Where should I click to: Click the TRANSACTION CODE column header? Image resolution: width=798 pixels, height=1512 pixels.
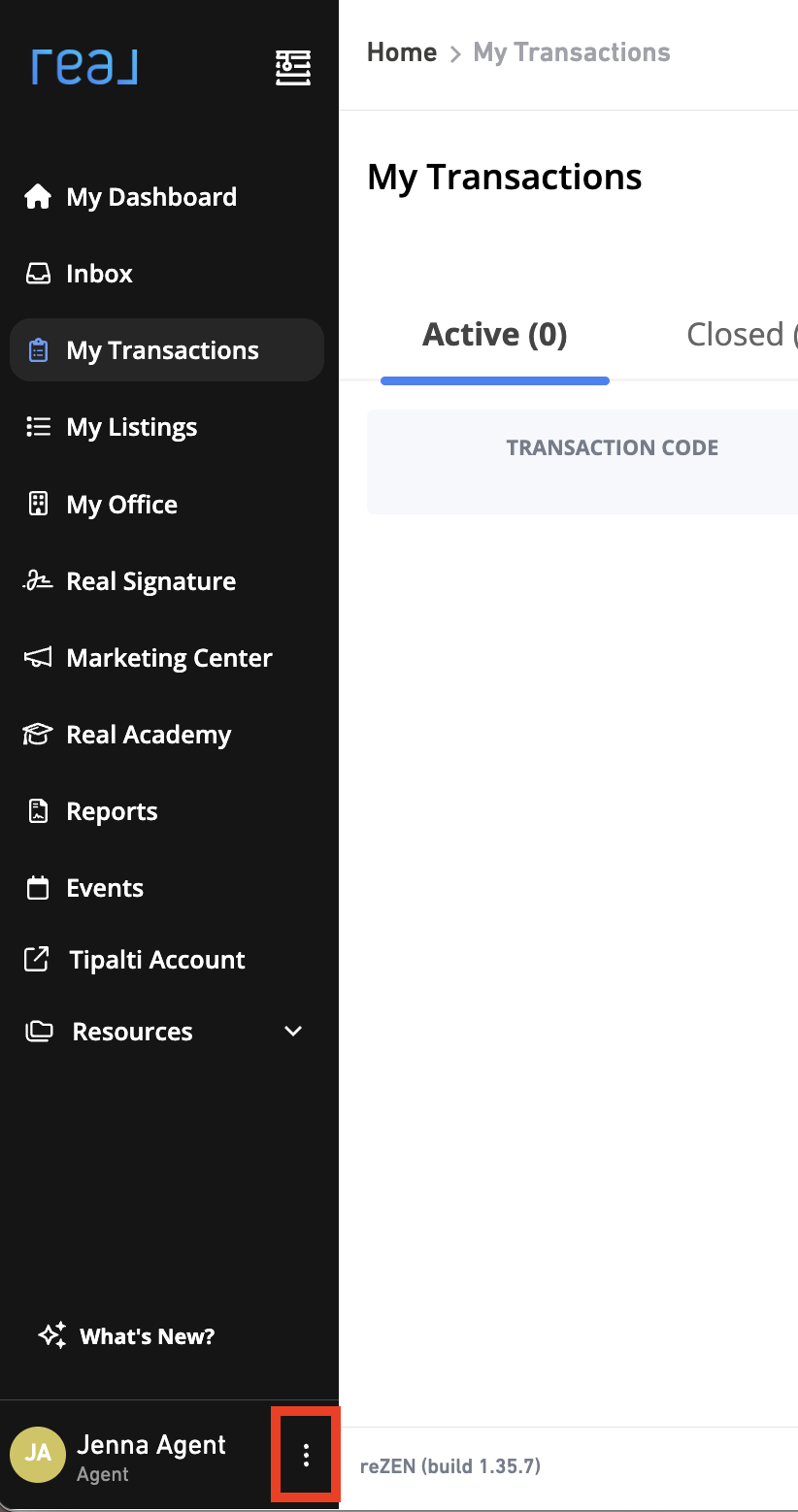[613, 447]
